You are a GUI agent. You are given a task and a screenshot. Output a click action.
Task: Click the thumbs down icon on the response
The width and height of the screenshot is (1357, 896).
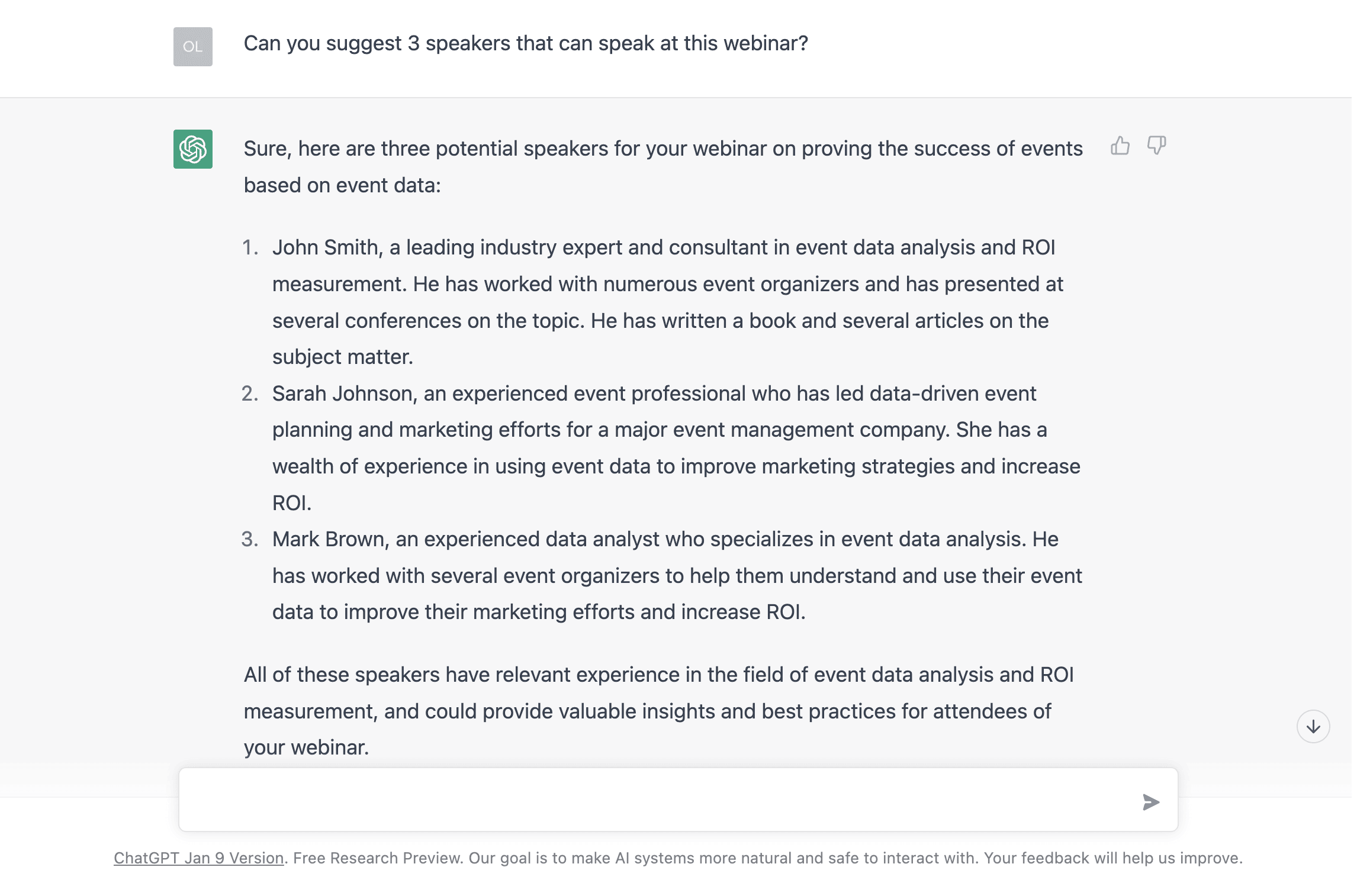[x=1156, y=146]
